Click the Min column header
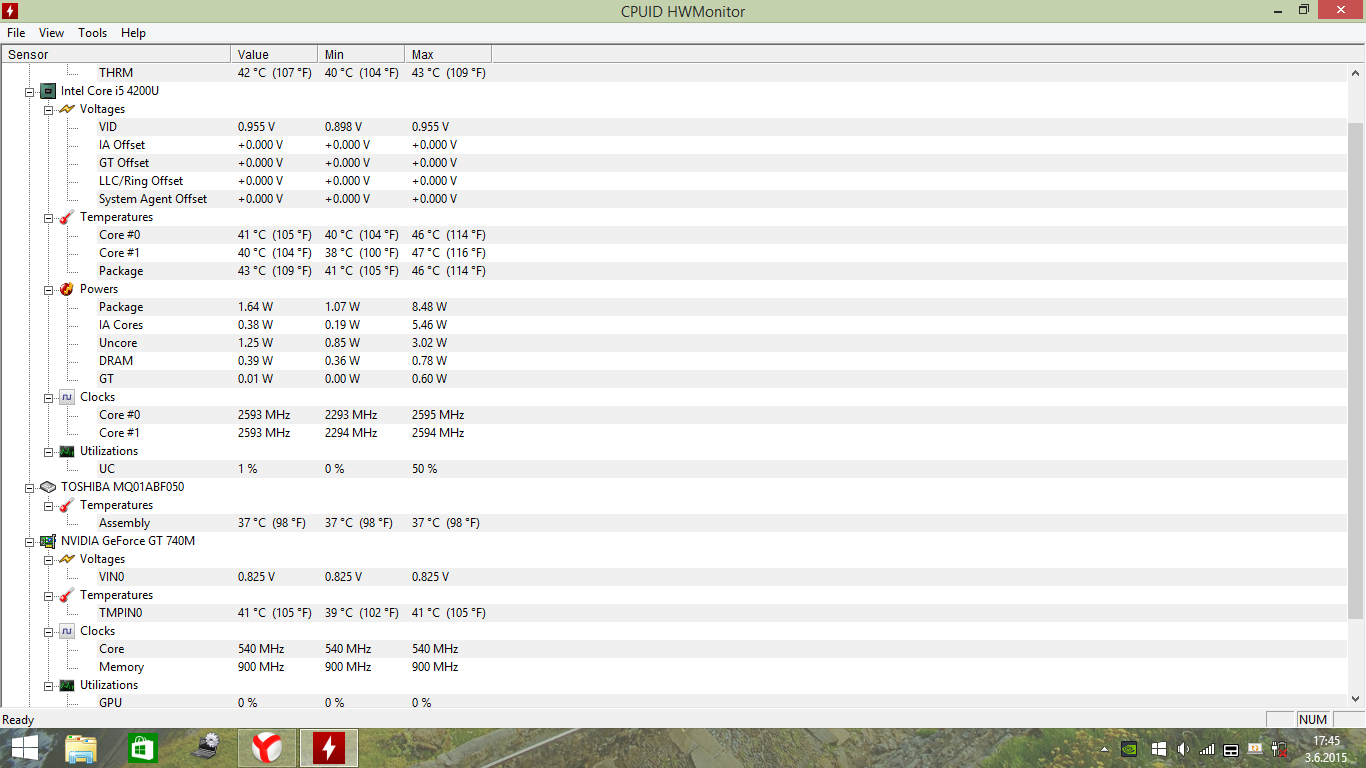This screenshot has height=768, width=1366. point(361,54)
